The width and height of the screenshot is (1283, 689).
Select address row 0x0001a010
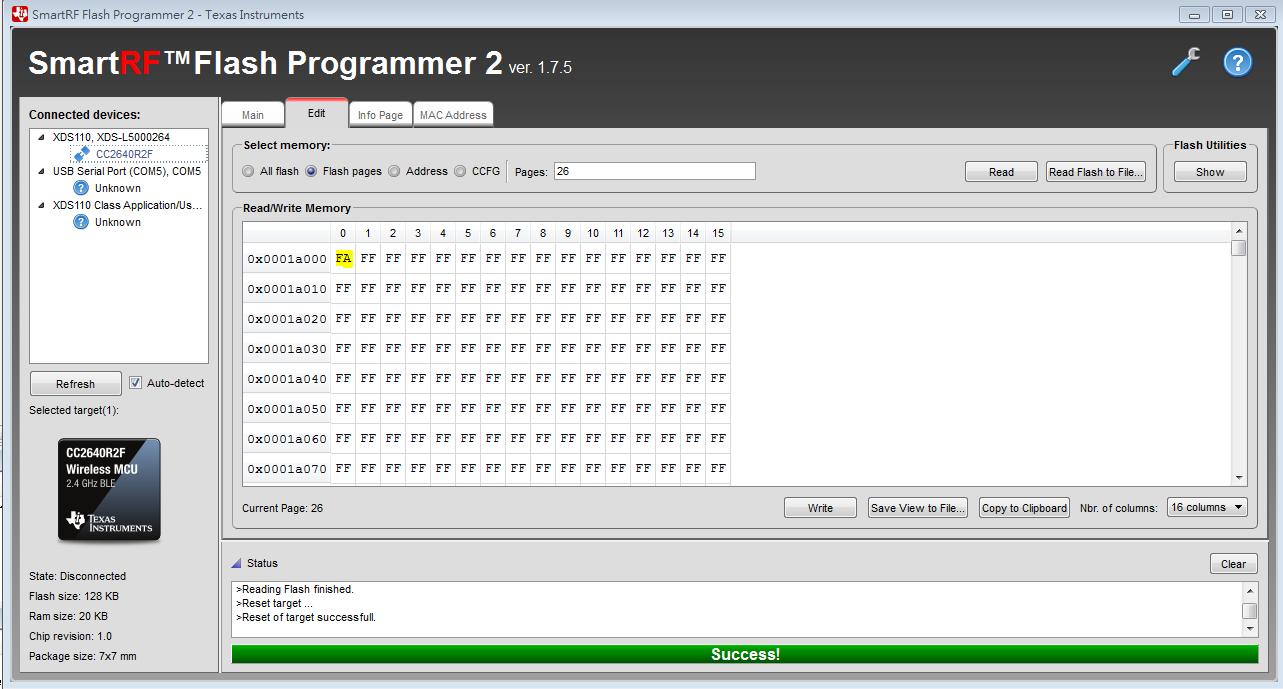click(x=287, y=289)
